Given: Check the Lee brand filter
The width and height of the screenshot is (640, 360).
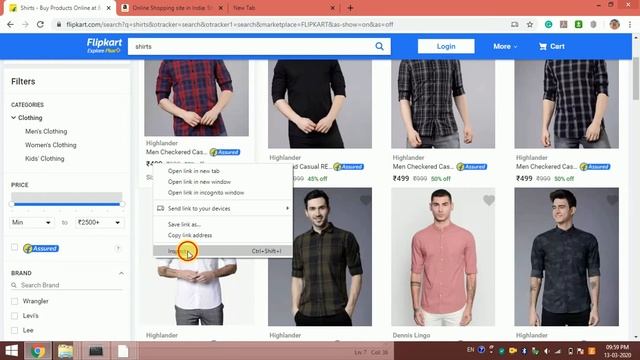Looking at the screenshot, I should tap(15, 330).
